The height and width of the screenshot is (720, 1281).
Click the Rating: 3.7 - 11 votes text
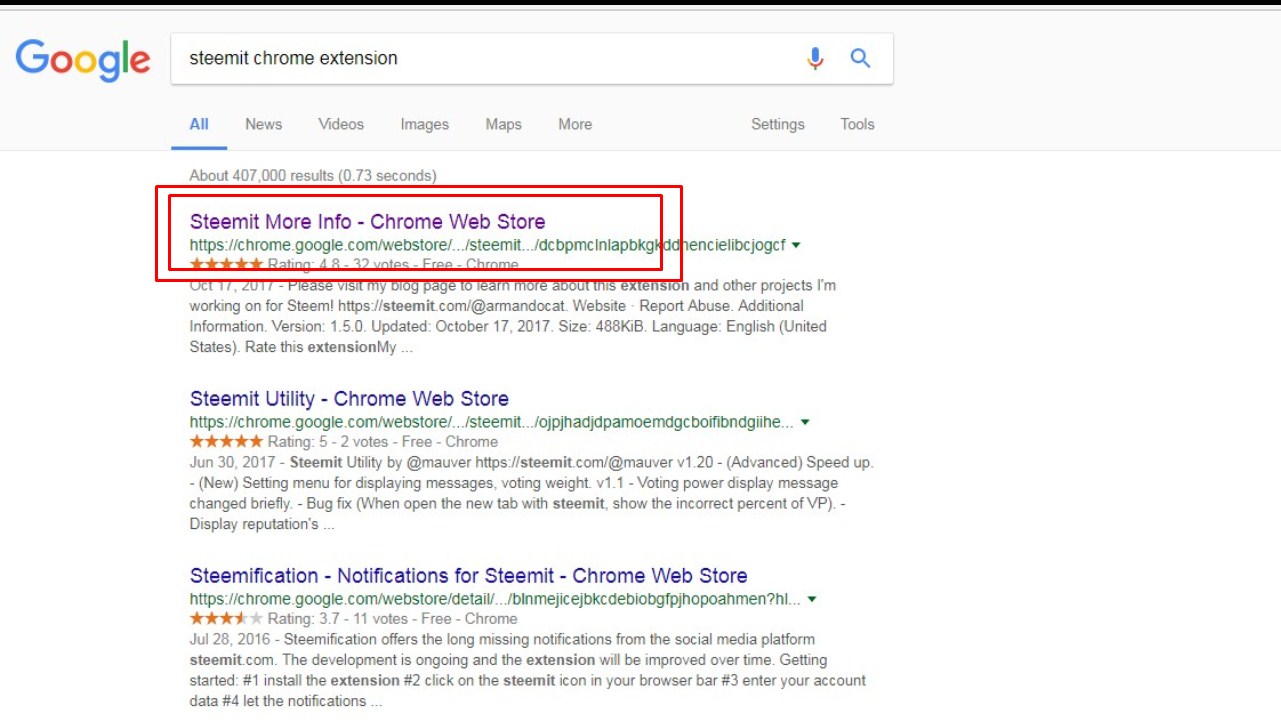pyautogui.click(x=337, y=618)
